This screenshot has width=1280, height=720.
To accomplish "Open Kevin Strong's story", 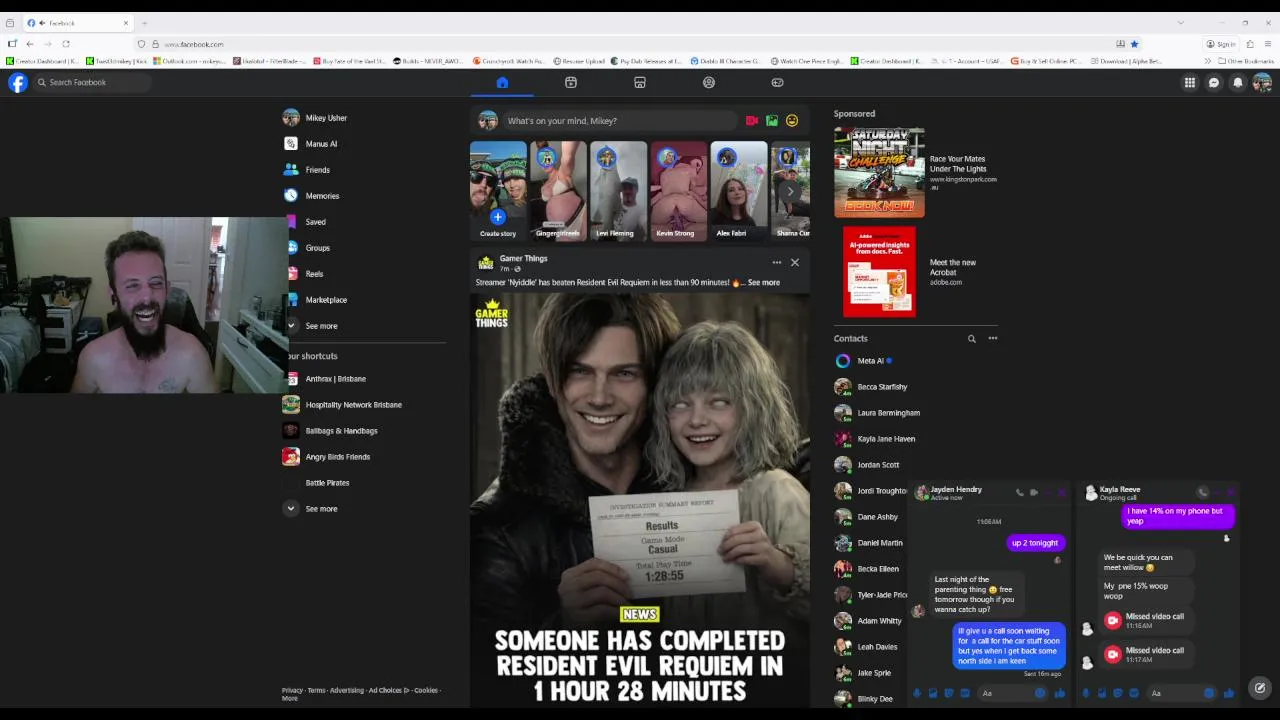I will (678, 191).
